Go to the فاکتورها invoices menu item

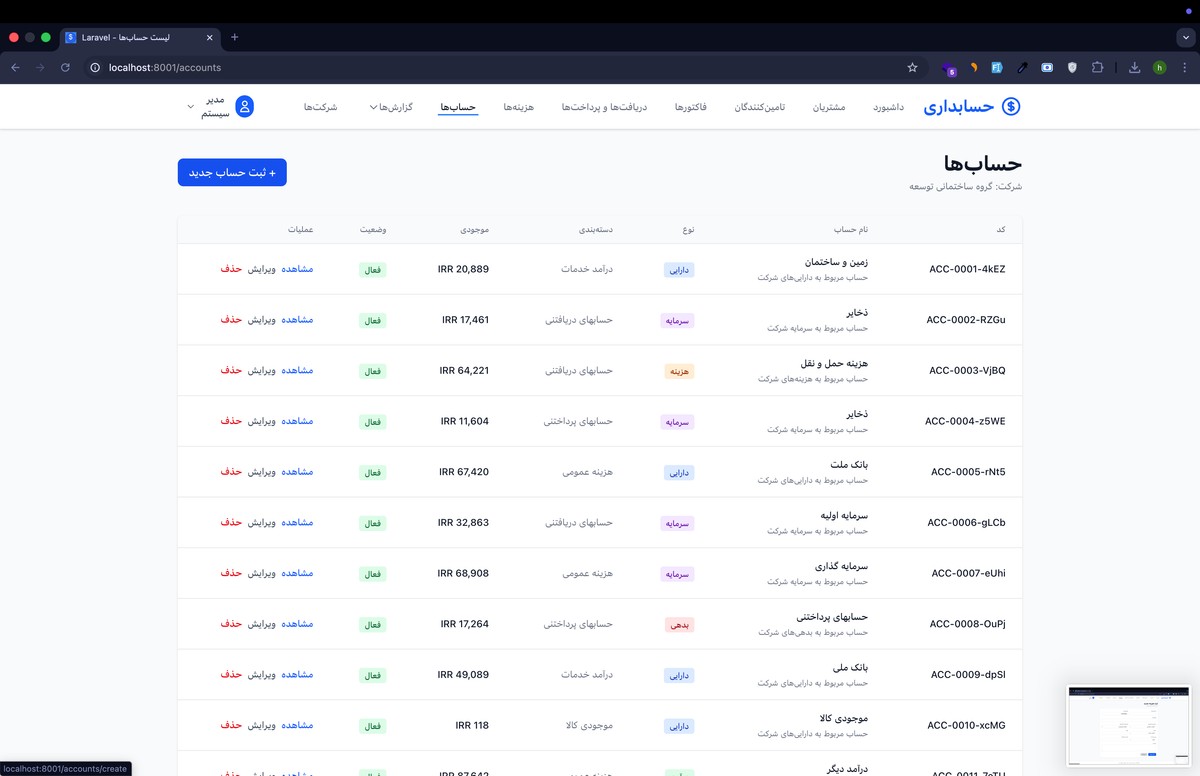691,107
